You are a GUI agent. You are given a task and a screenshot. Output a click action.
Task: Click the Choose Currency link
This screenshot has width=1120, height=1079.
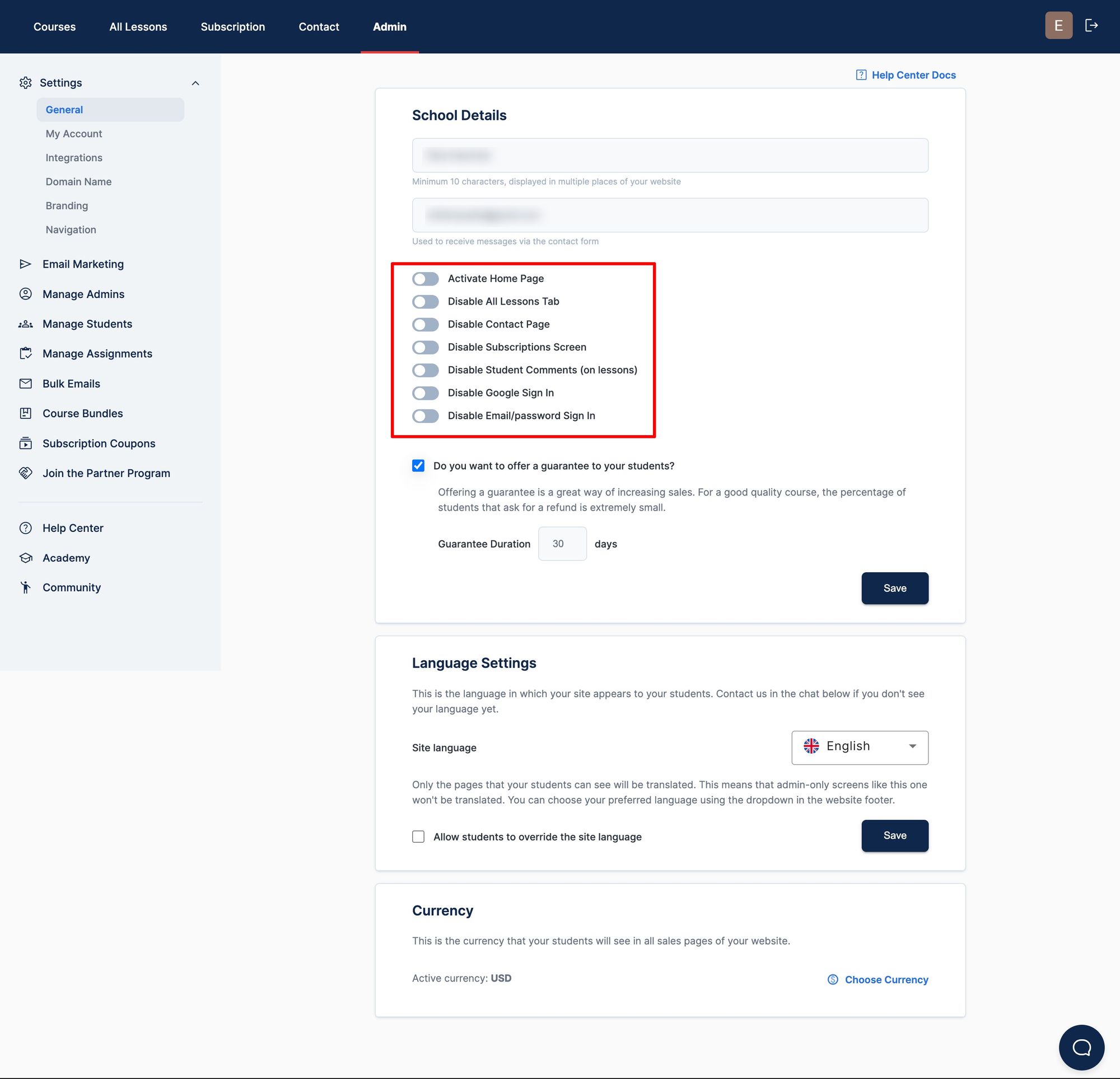877,979
